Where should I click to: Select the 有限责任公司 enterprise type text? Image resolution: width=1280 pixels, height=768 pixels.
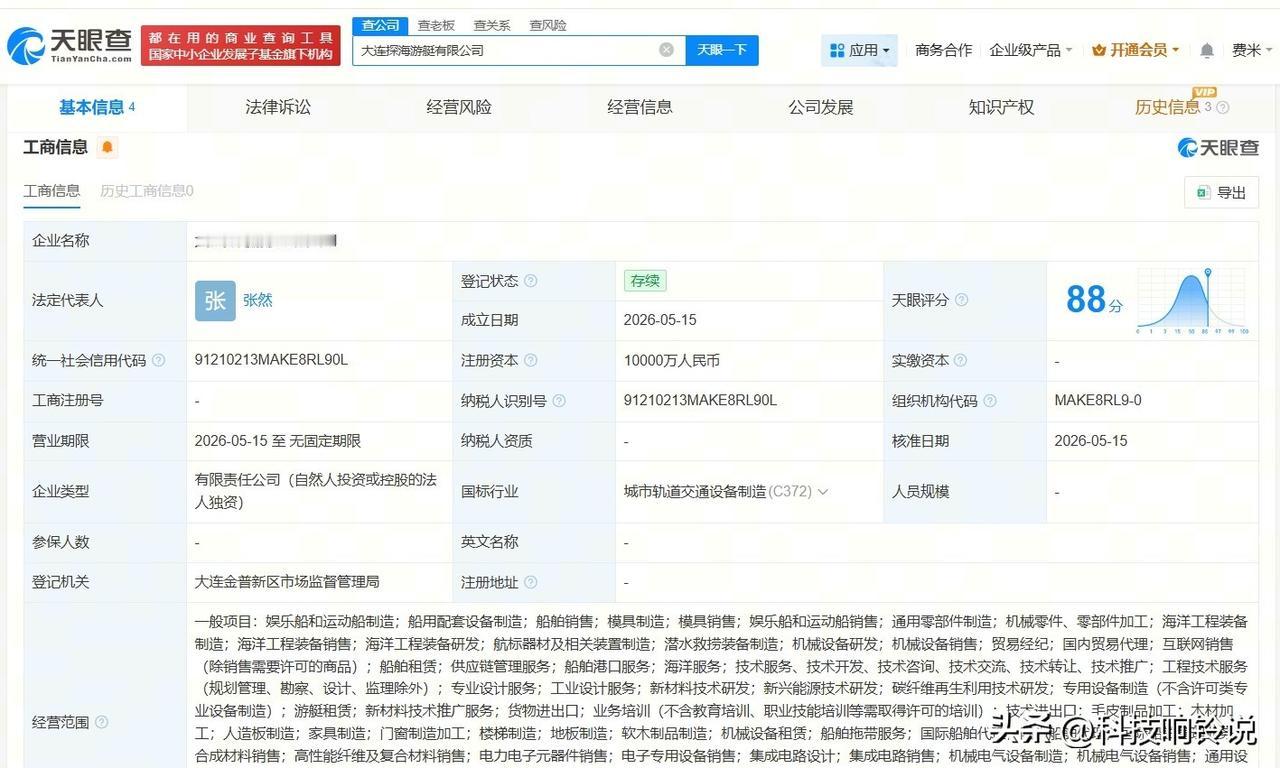coord(316,491)
